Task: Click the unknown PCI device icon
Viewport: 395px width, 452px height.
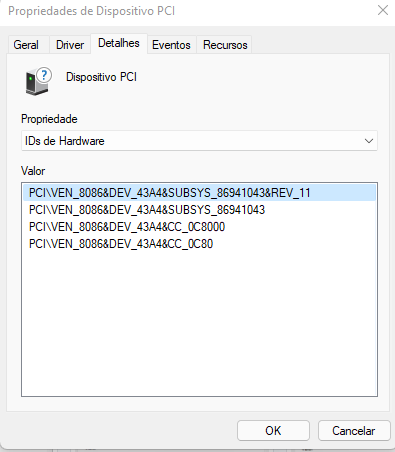Action: 38,81
